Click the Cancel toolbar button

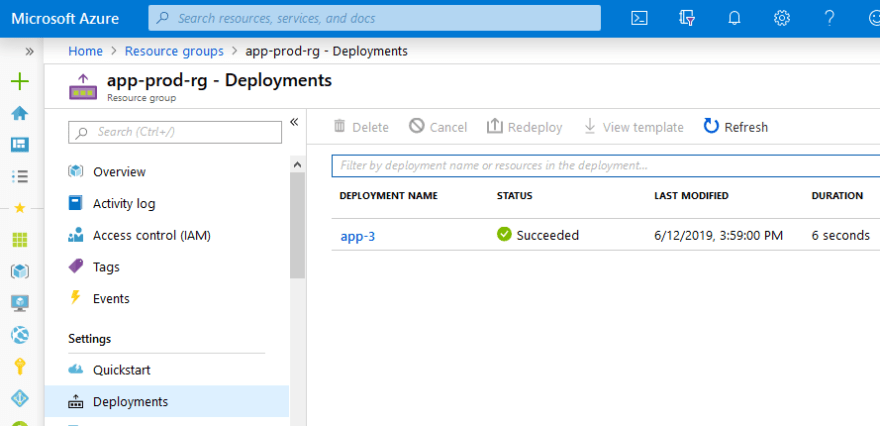438,127
